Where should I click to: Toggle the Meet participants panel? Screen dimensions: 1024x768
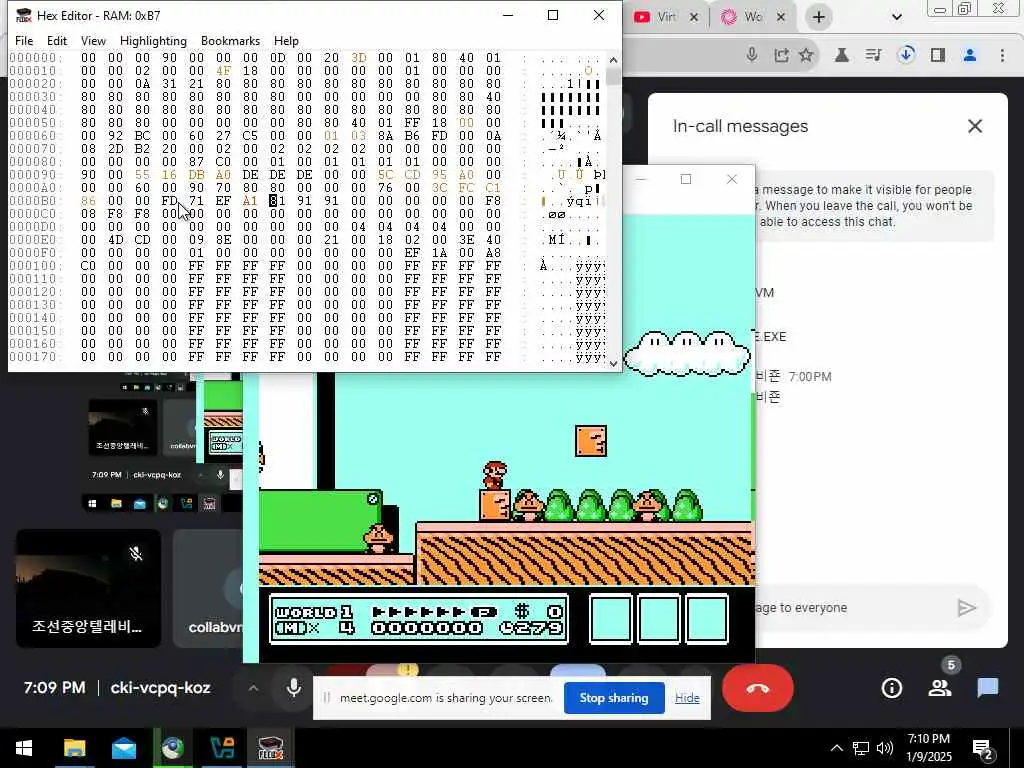(x=940, y=688)
